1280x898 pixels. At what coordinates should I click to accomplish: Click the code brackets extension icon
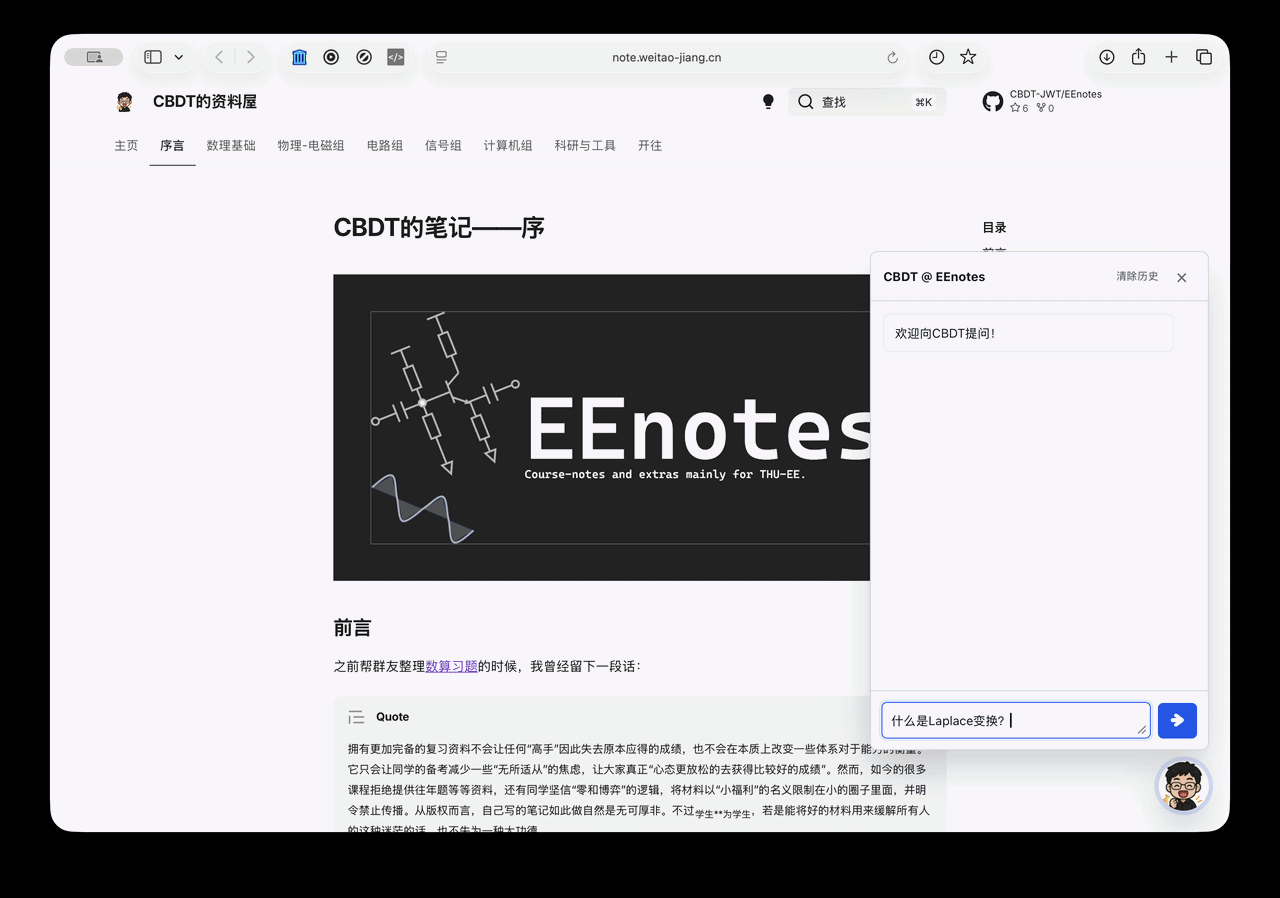tap(396, 57)
